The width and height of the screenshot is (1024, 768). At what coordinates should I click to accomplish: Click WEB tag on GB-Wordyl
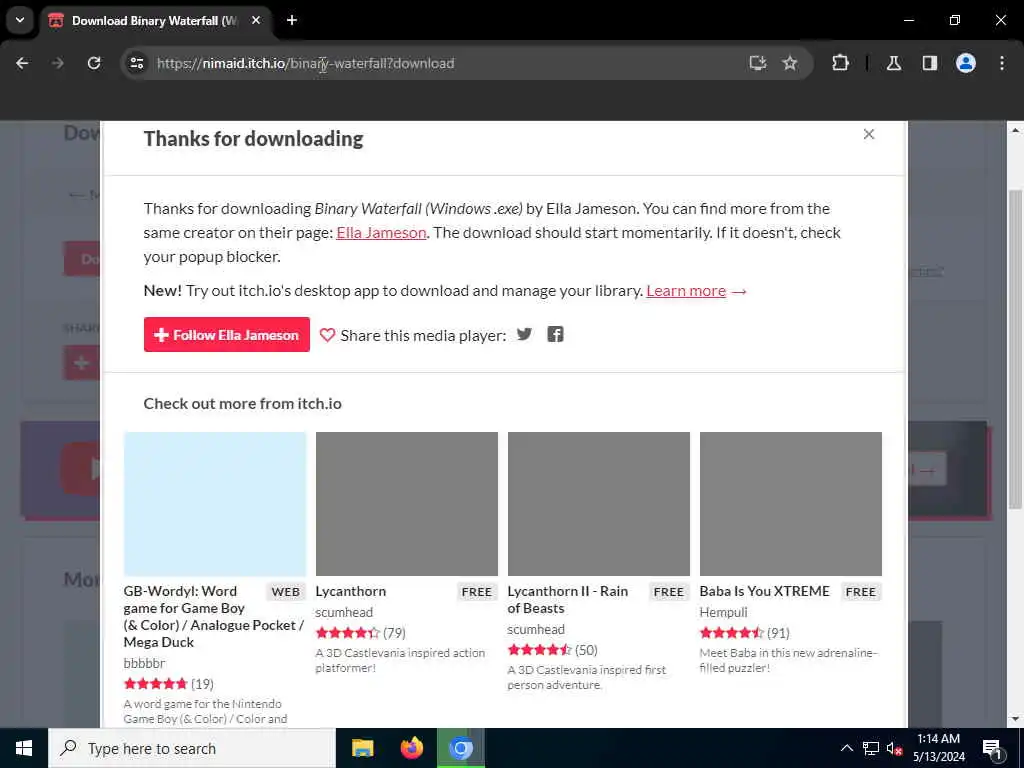(x=285, y=592)
